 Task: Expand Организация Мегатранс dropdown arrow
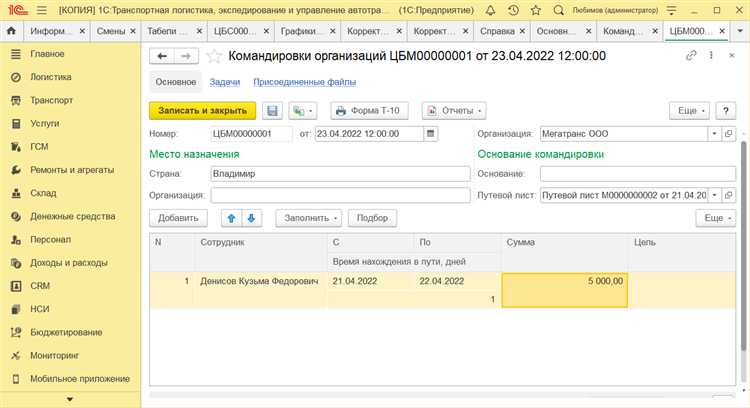[x=714, y=134]
